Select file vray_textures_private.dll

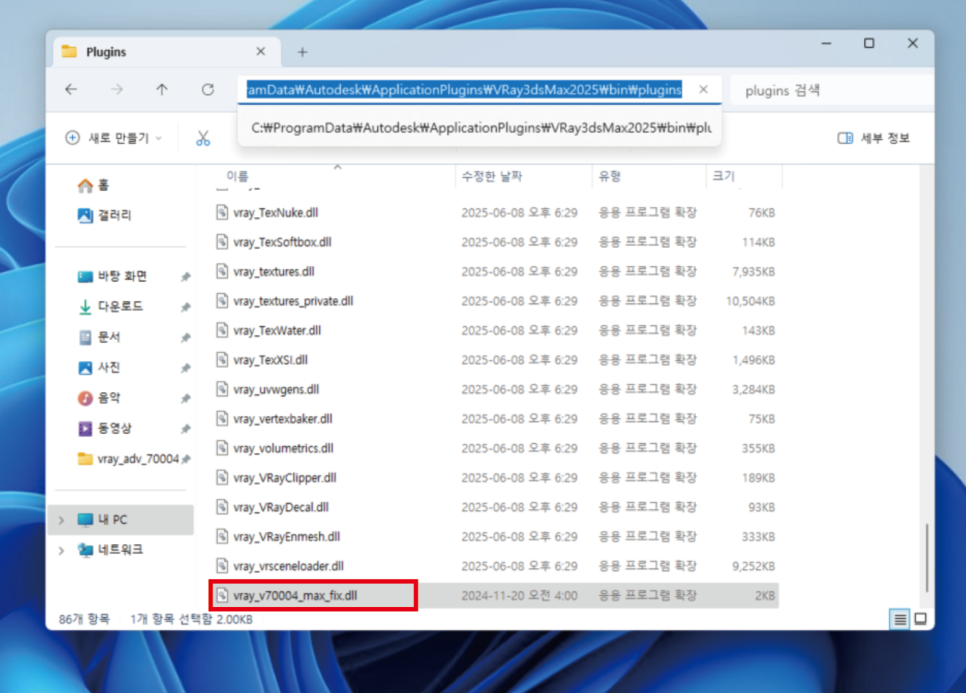(x=293, y=301)
